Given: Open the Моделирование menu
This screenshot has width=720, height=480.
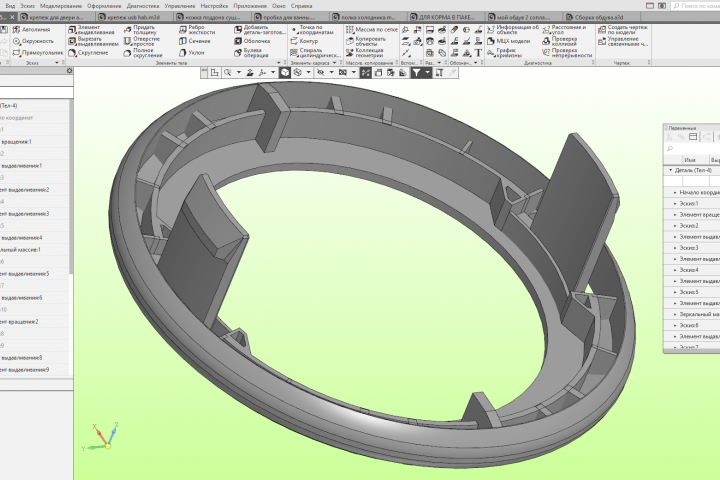Looking at the screenshot, I should (x=61, y=6).
